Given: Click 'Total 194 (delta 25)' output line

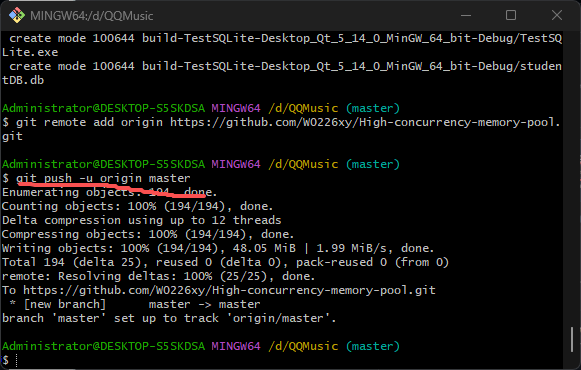Looking at the screenshot, I should coord(225,262).
